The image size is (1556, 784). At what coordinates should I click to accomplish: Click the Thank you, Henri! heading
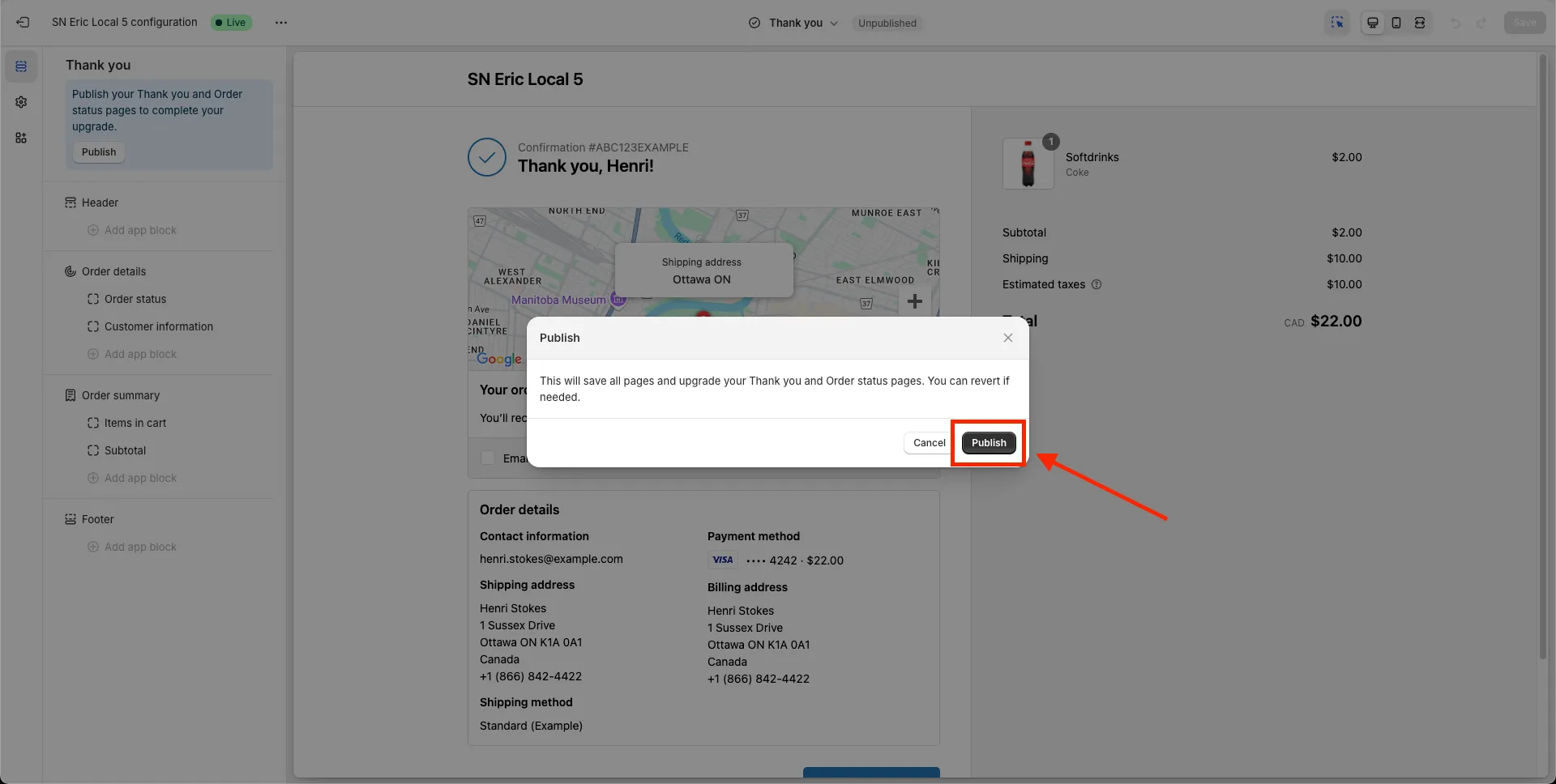point(585,166)
